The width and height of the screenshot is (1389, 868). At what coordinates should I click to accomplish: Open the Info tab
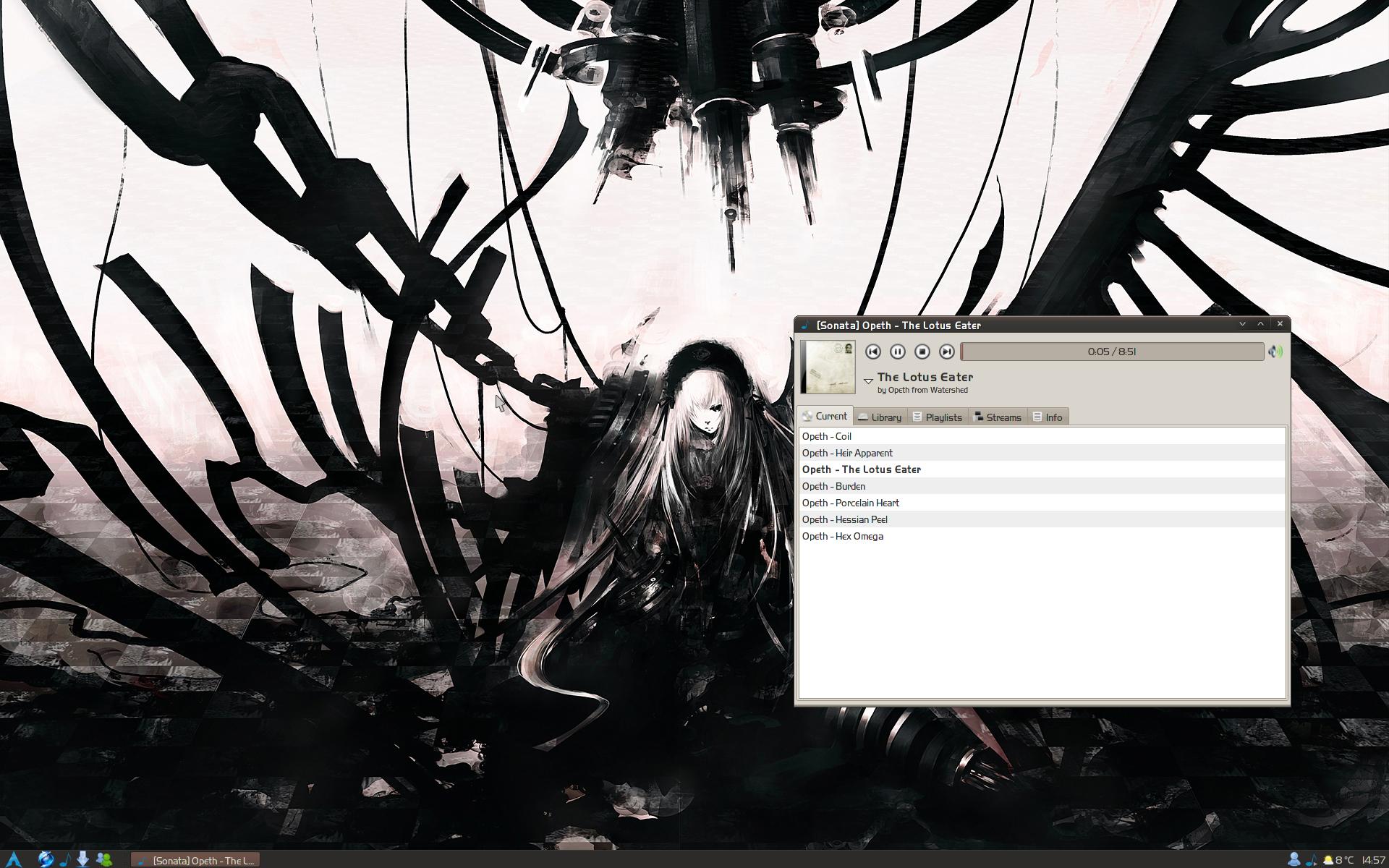pos(1048,417)
